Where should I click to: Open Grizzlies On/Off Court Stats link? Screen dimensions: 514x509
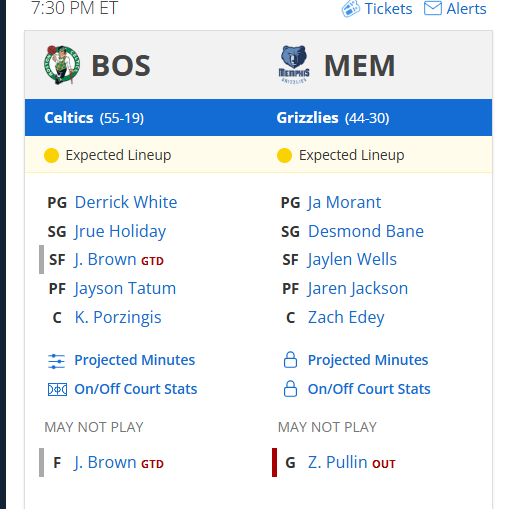369,389
